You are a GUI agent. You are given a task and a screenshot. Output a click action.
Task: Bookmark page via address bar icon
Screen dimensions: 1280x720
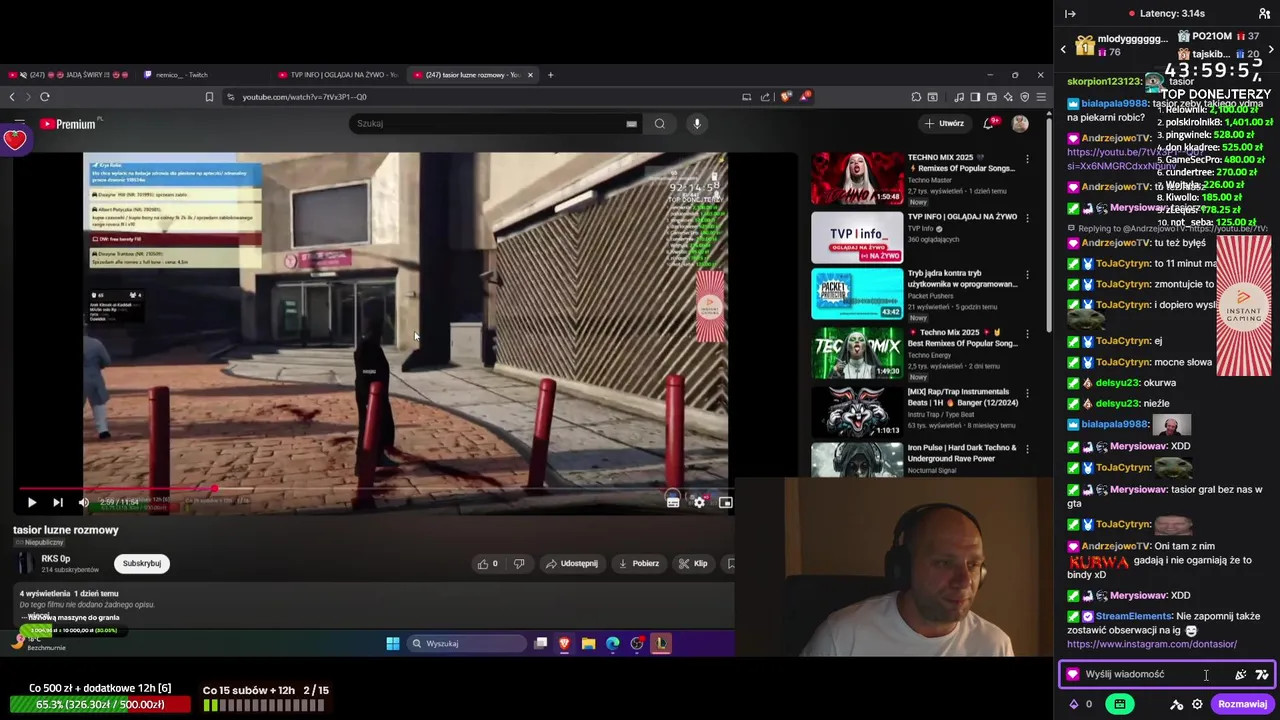tap(209, 97)
